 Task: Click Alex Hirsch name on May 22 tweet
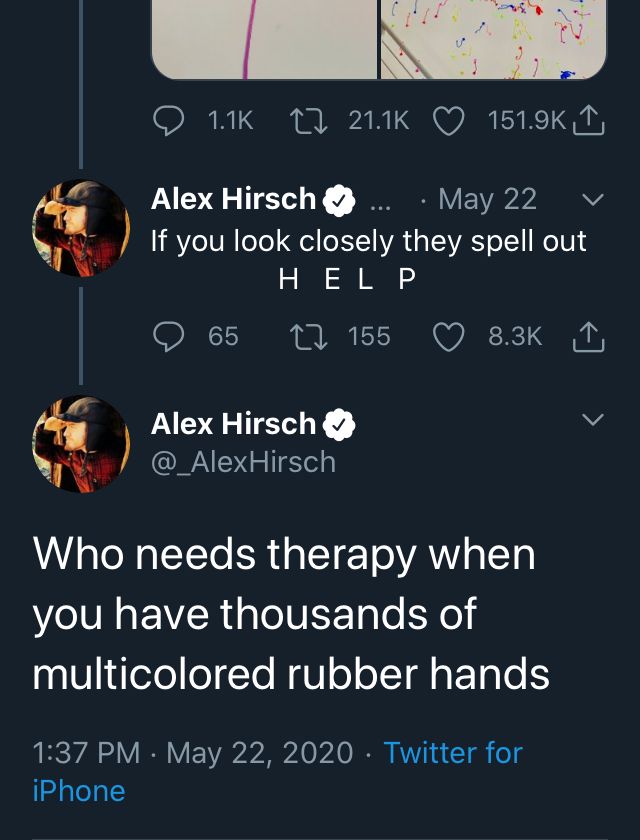pyautogui.click(x=234, y=199)
